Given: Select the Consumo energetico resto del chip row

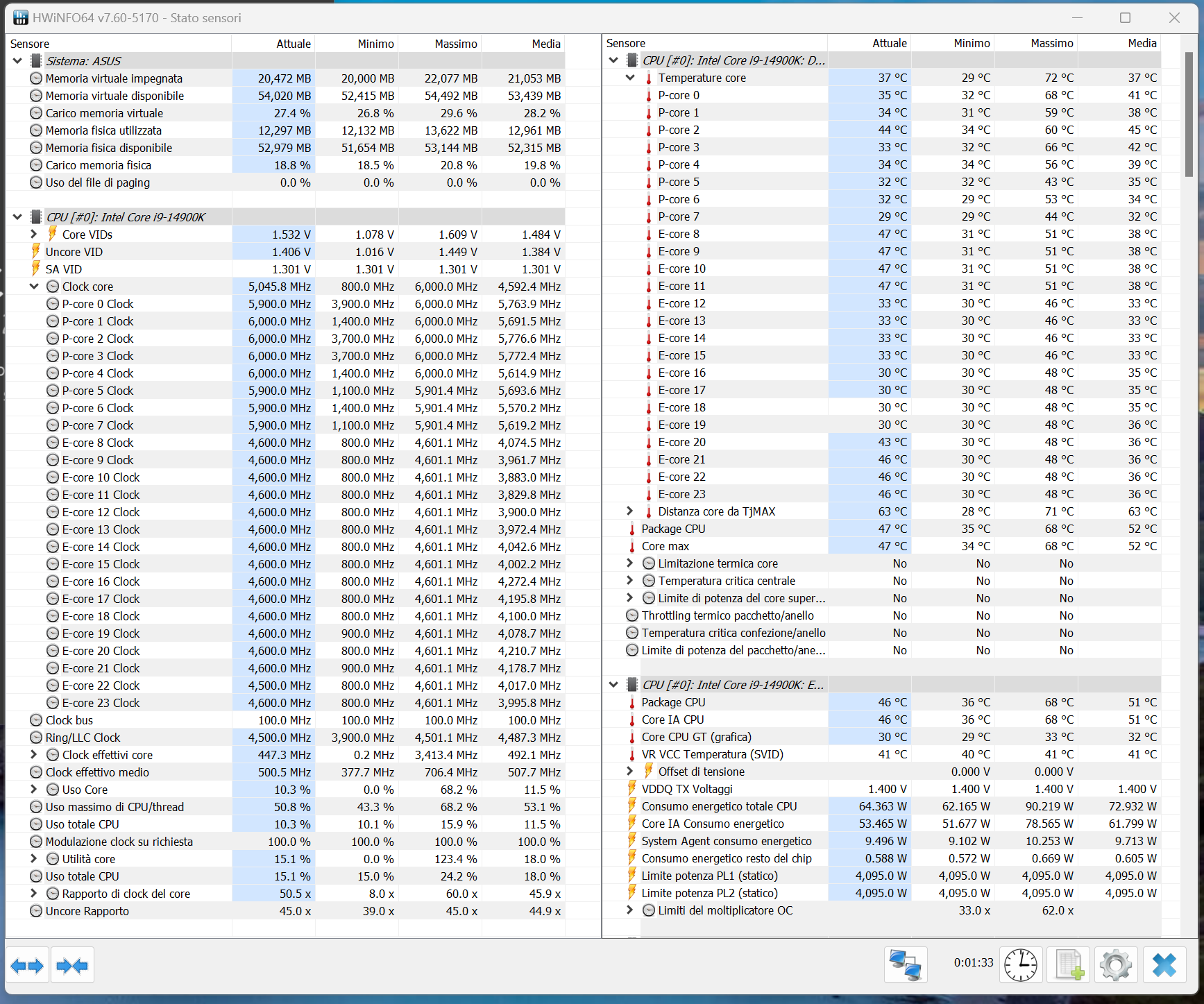Looking at the screenshot, I should pos(881,858).
